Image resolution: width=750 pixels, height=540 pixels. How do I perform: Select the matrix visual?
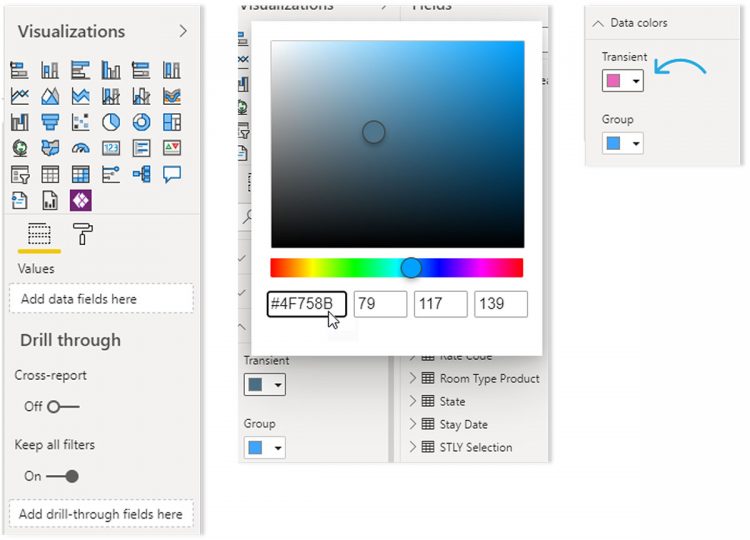coord(80,174)
